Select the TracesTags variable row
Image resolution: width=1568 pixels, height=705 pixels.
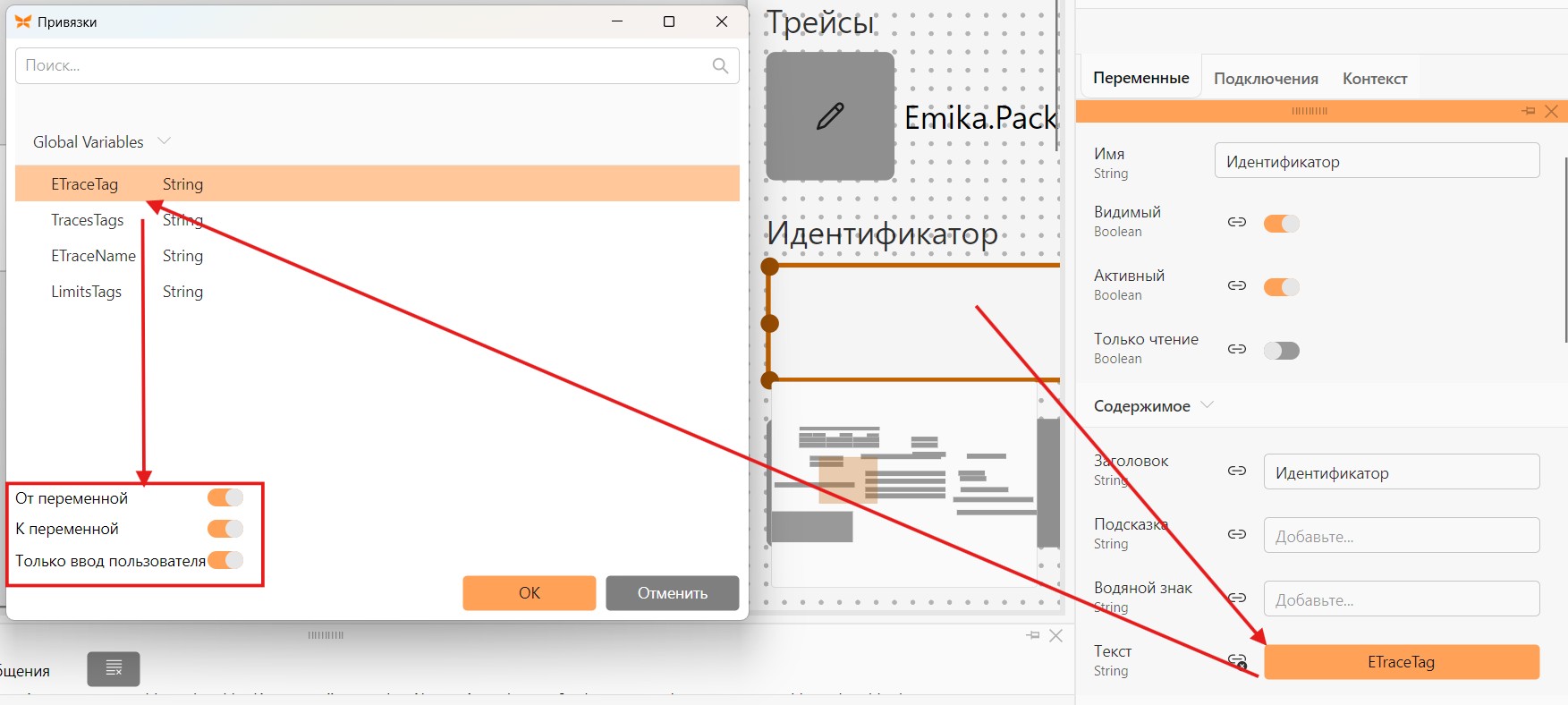pyautogui.click(x=377, y=219)
